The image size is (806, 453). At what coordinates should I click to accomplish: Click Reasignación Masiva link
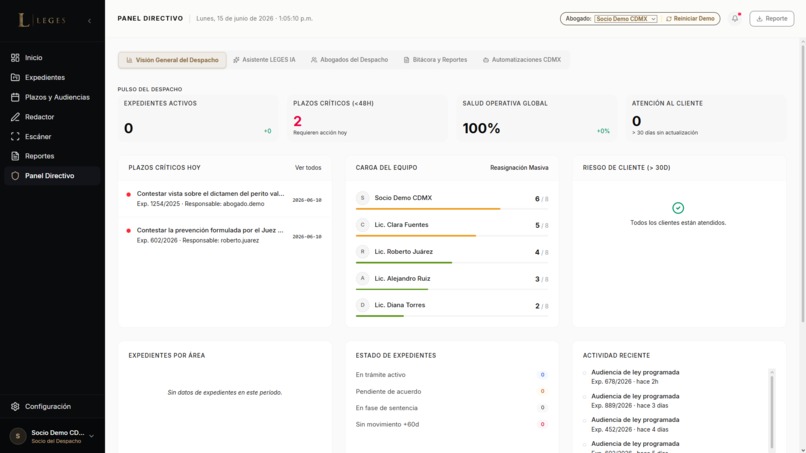[519, 168]
